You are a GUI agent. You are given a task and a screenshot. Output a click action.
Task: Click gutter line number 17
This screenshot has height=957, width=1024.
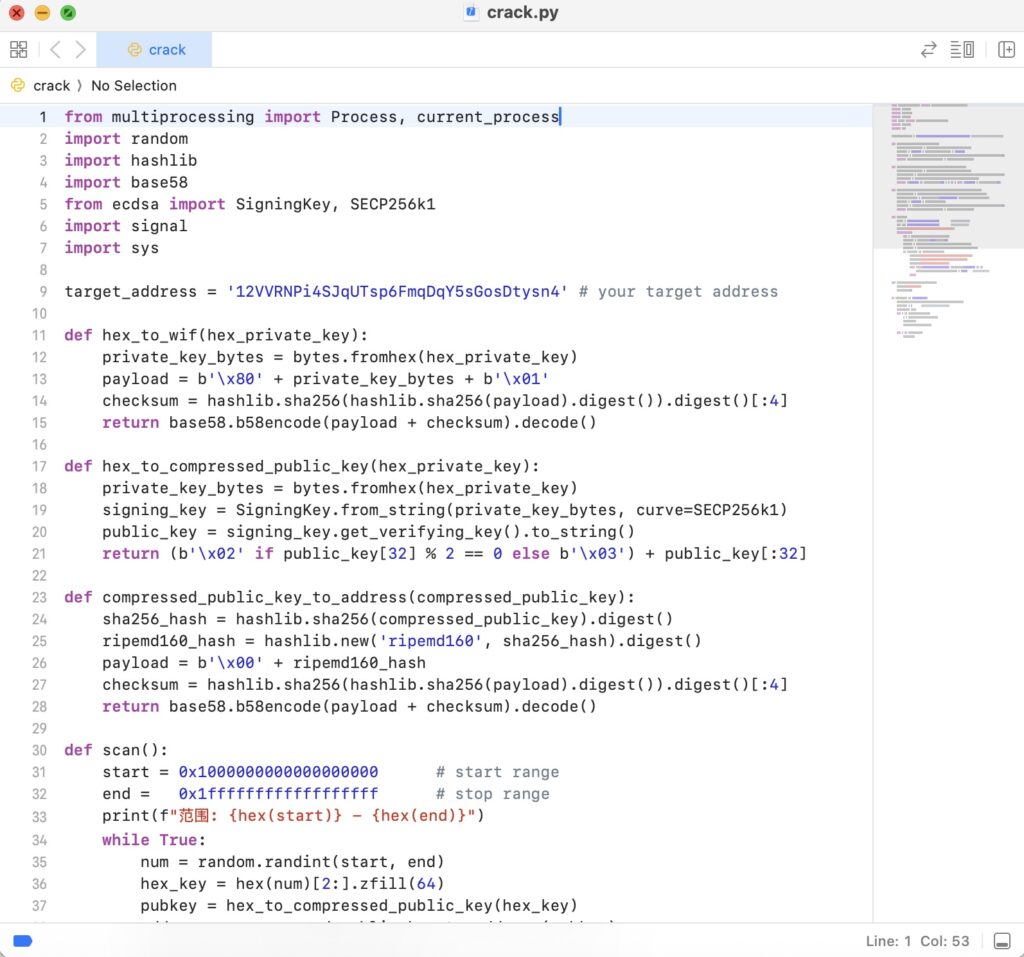click(x=39, y=466)
